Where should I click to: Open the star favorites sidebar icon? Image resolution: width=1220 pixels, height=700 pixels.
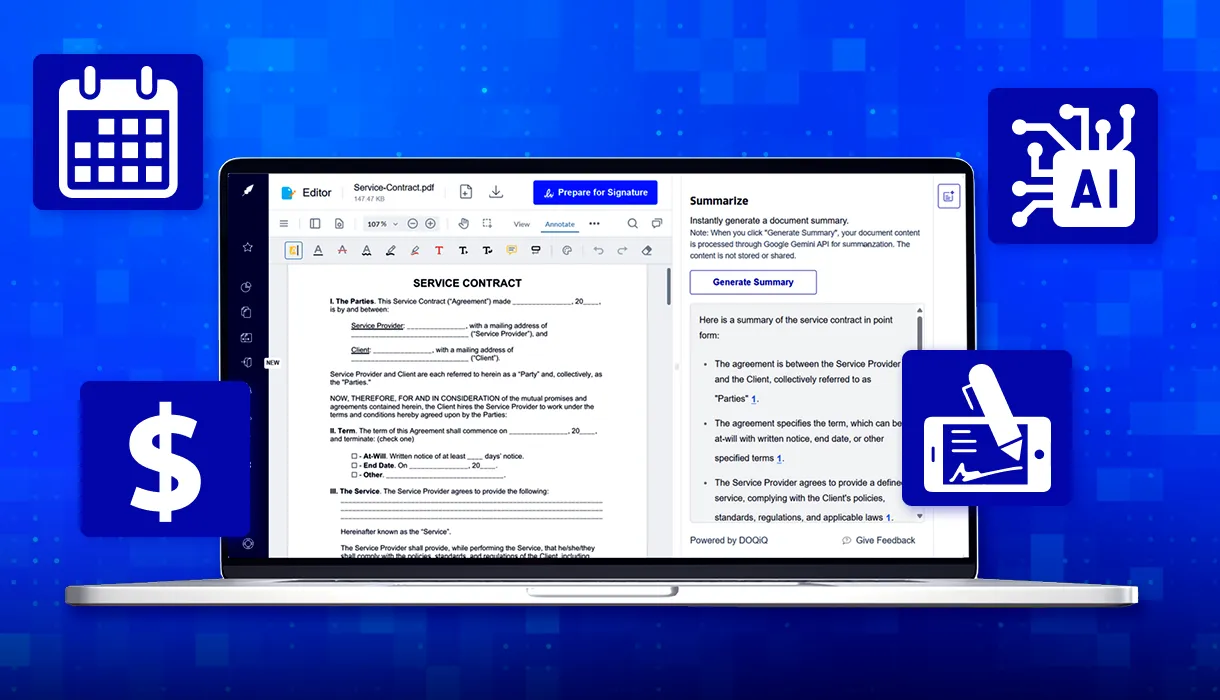click(247, 247)
